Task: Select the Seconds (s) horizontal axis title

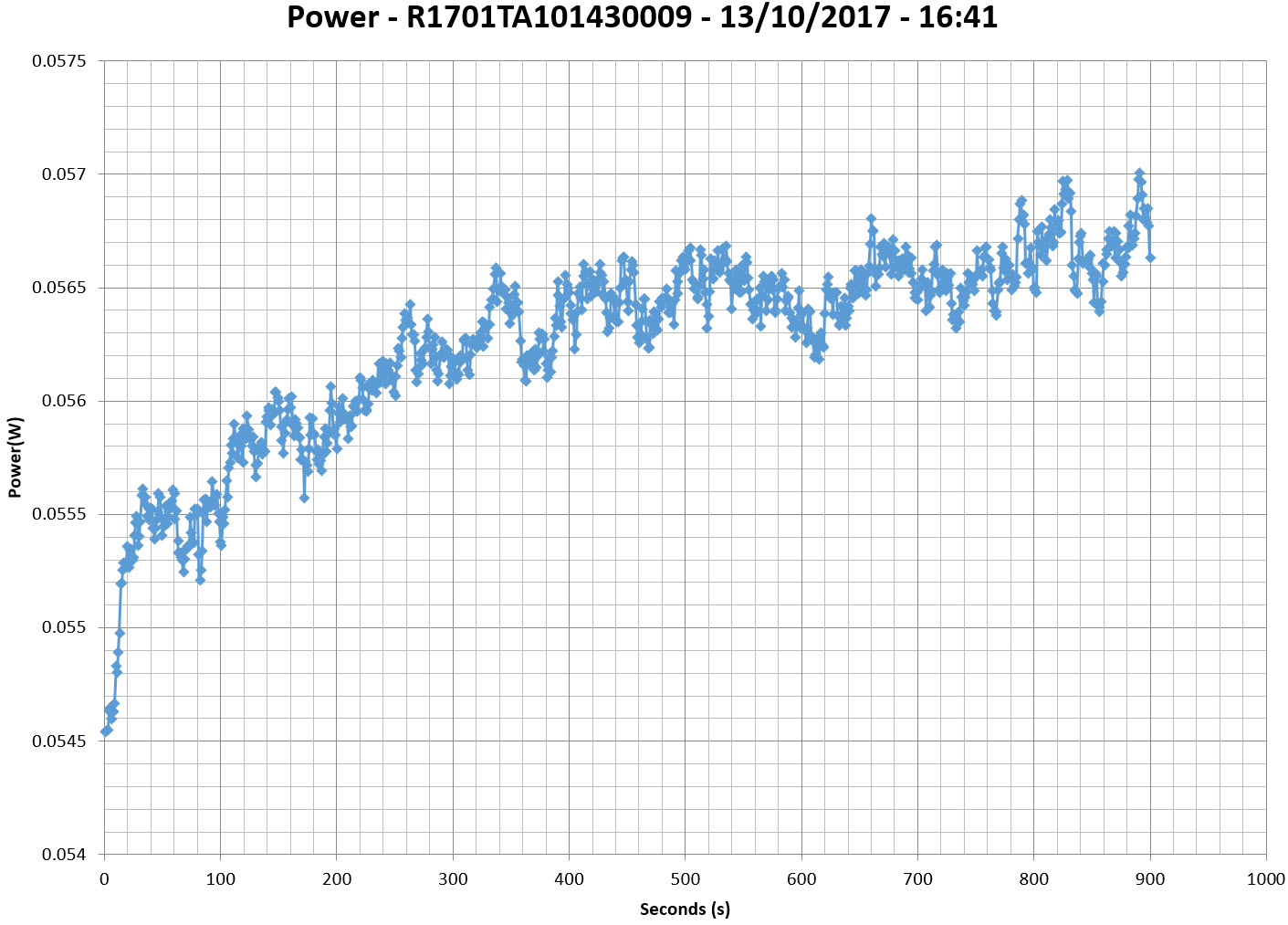Action: [685, 909]
